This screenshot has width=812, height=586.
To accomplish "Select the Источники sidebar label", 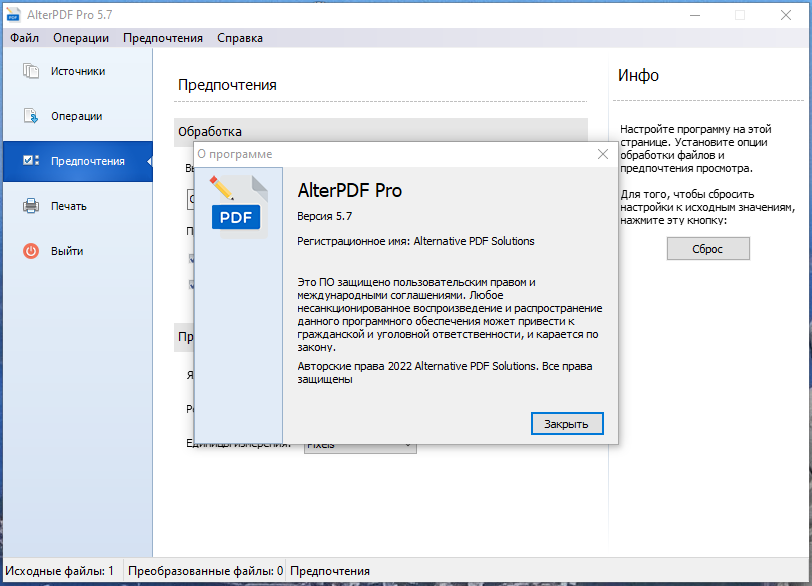I will pos(78,71).
